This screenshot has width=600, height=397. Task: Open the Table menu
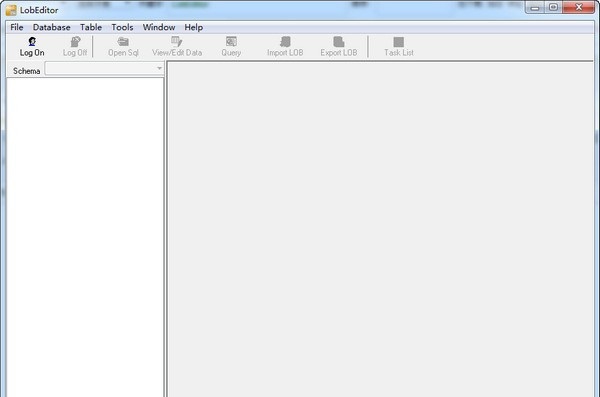pyautogui.click(x=91, y=27)
